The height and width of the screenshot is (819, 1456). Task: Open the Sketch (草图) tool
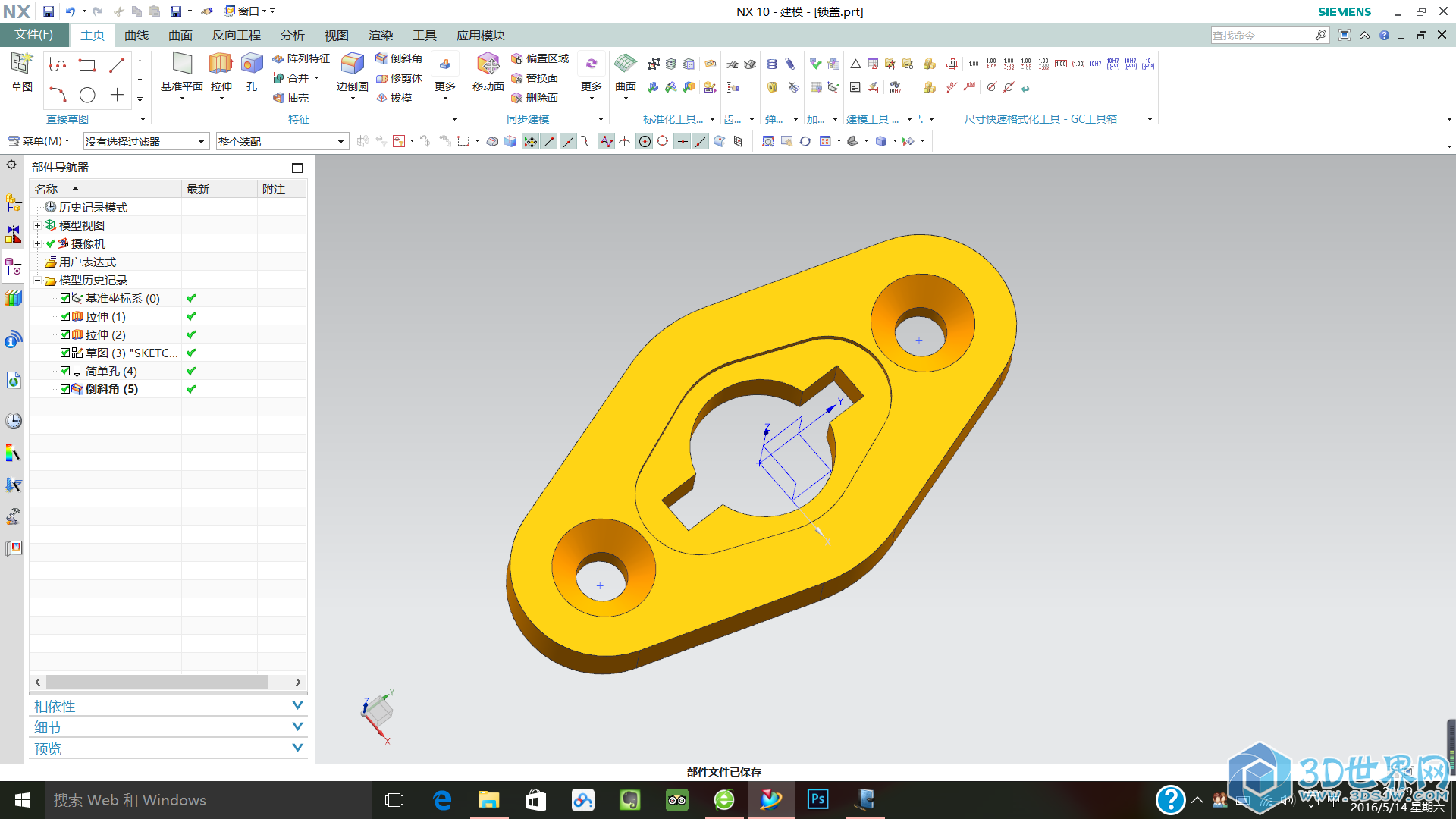click(x=21, y=72)
